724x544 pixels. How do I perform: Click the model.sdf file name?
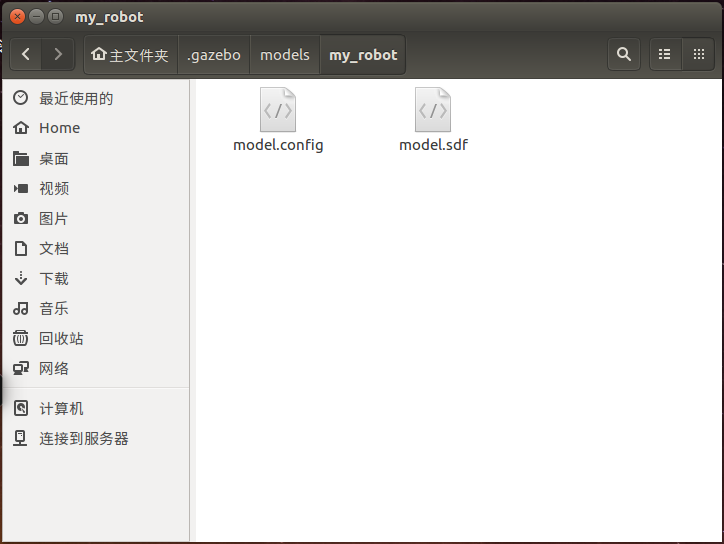(x=433, y=145)
